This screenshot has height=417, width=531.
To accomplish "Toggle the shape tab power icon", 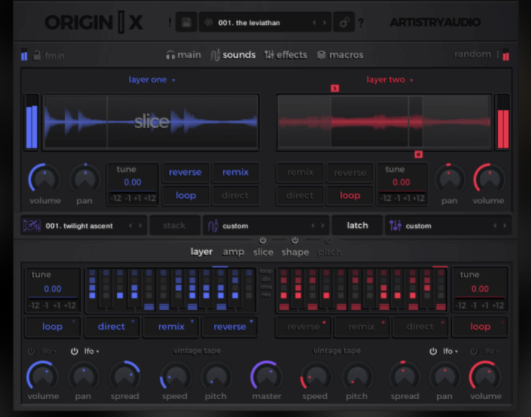I will (x=295, y=240).
